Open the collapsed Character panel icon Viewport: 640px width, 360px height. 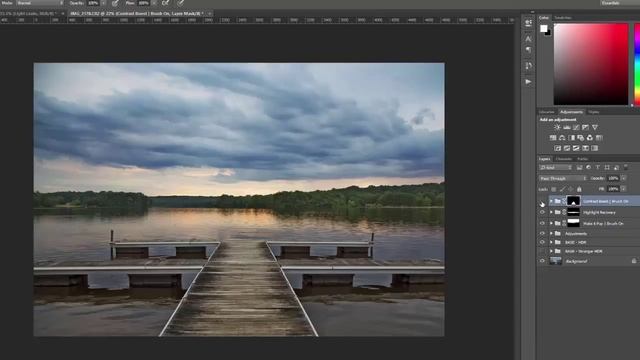tap(528, 39)
